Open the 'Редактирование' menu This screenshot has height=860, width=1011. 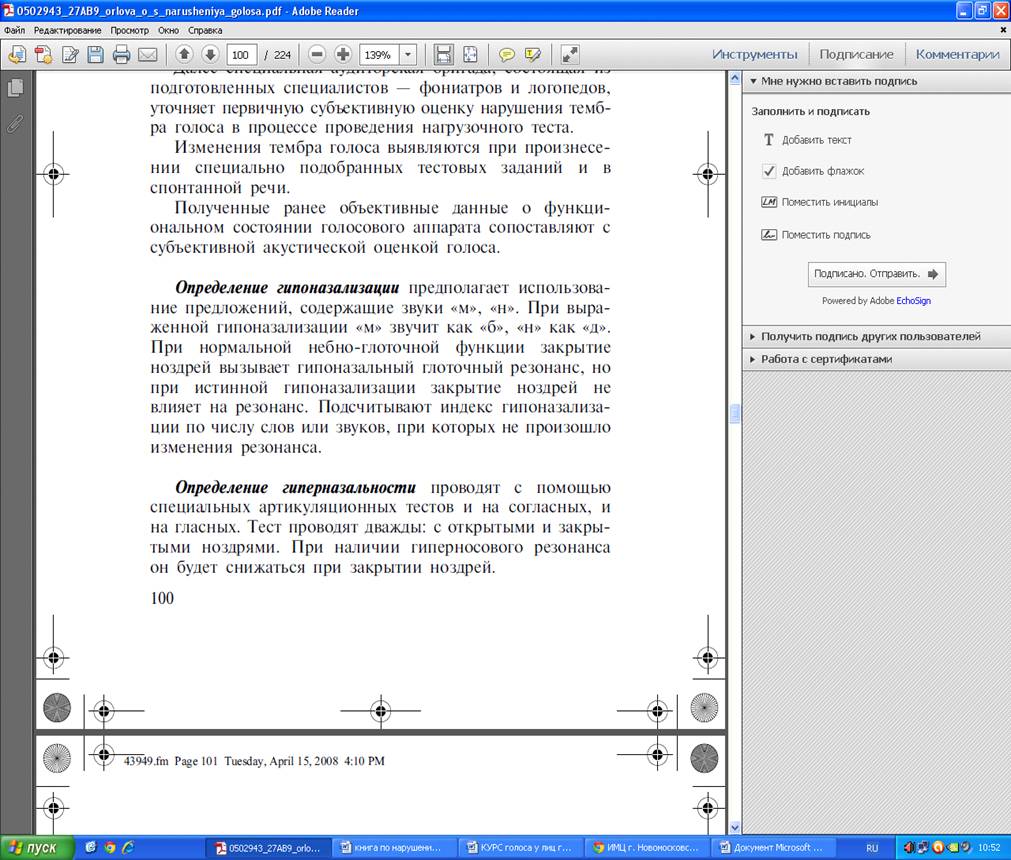(67, 30)
